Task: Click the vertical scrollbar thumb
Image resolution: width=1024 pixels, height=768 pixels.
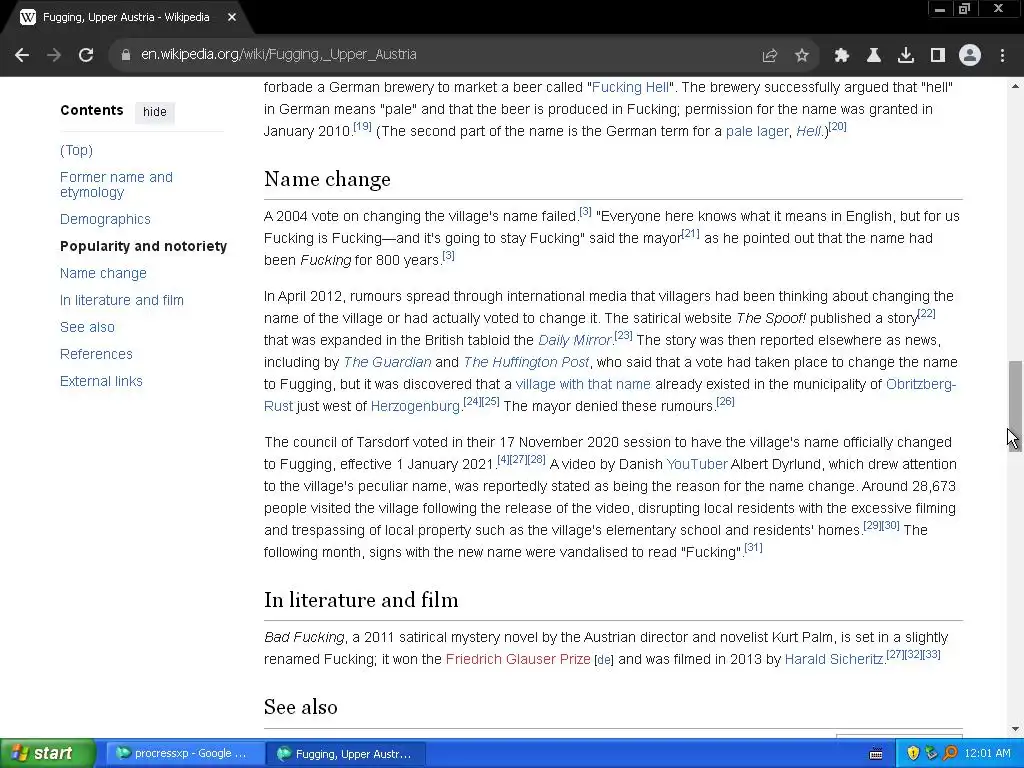Action: click(x=1015, y=405)
